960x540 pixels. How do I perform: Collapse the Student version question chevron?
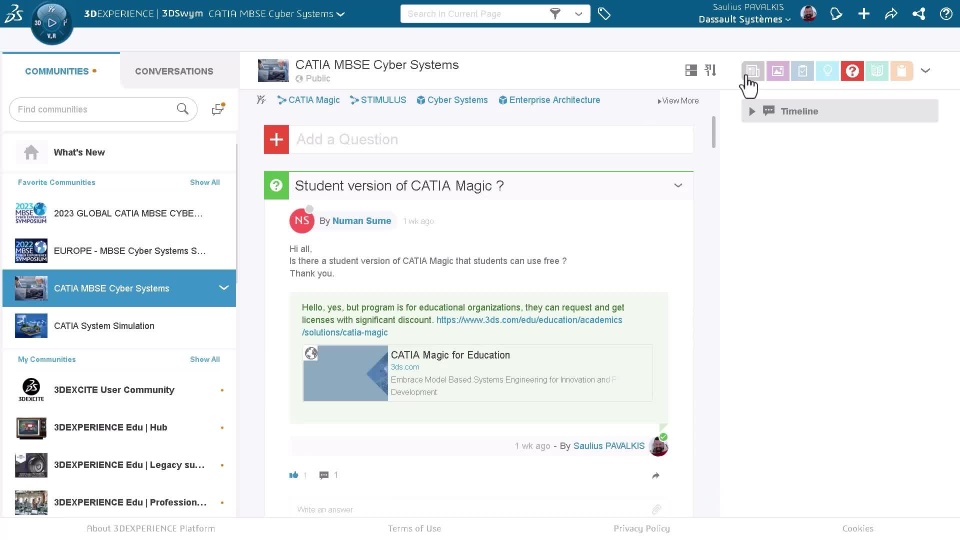(x=678, y=186)
